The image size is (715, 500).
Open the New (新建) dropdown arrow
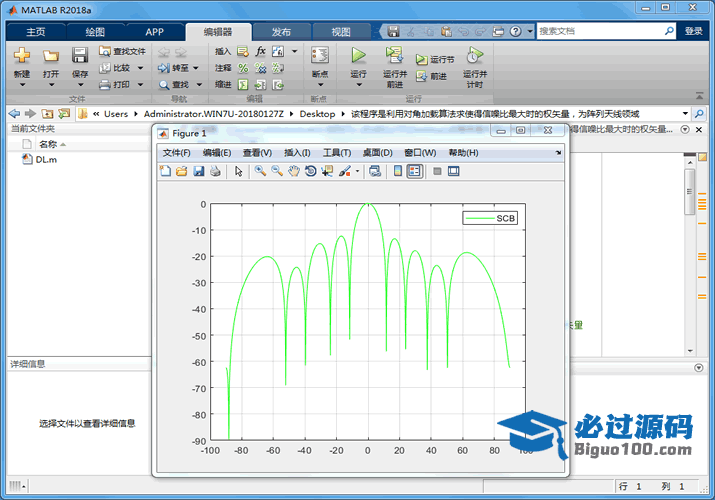pos(22,85)
